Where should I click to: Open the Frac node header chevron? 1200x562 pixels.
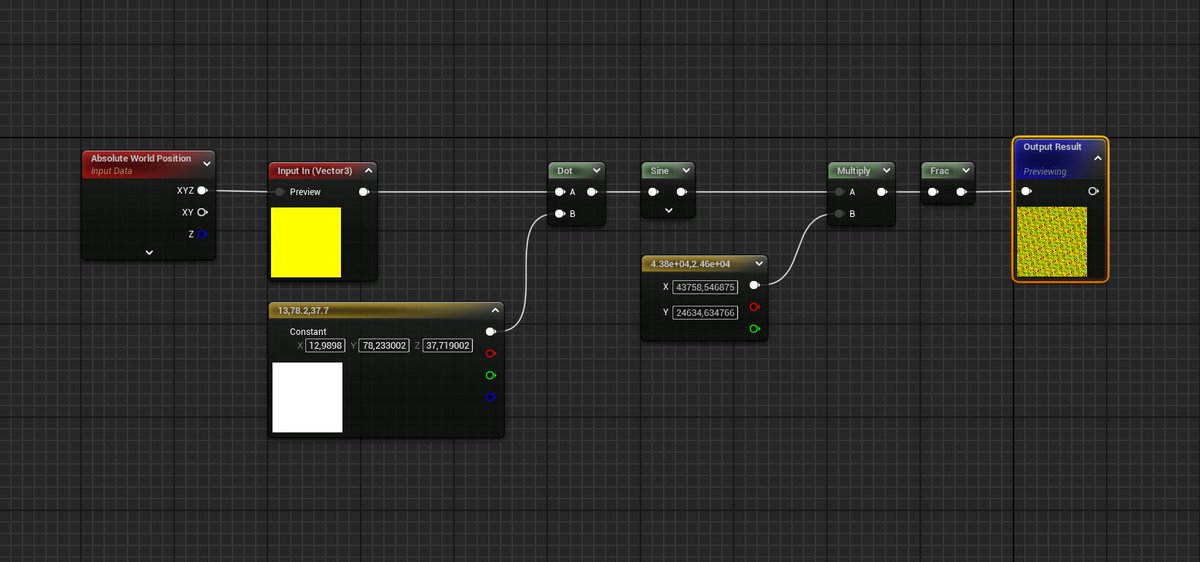point(965,171)
